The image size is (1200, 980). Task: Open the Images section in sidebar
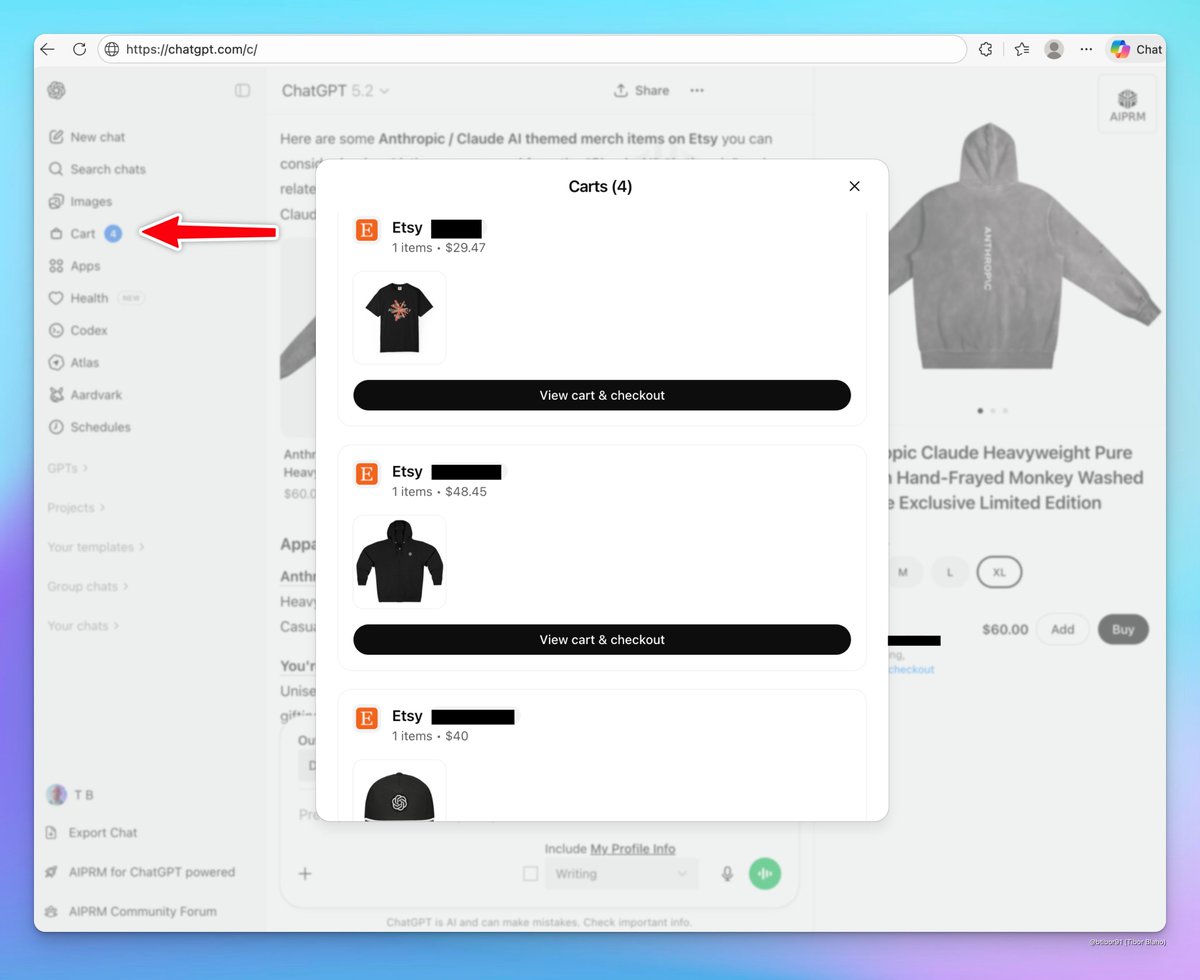point(90,201)
